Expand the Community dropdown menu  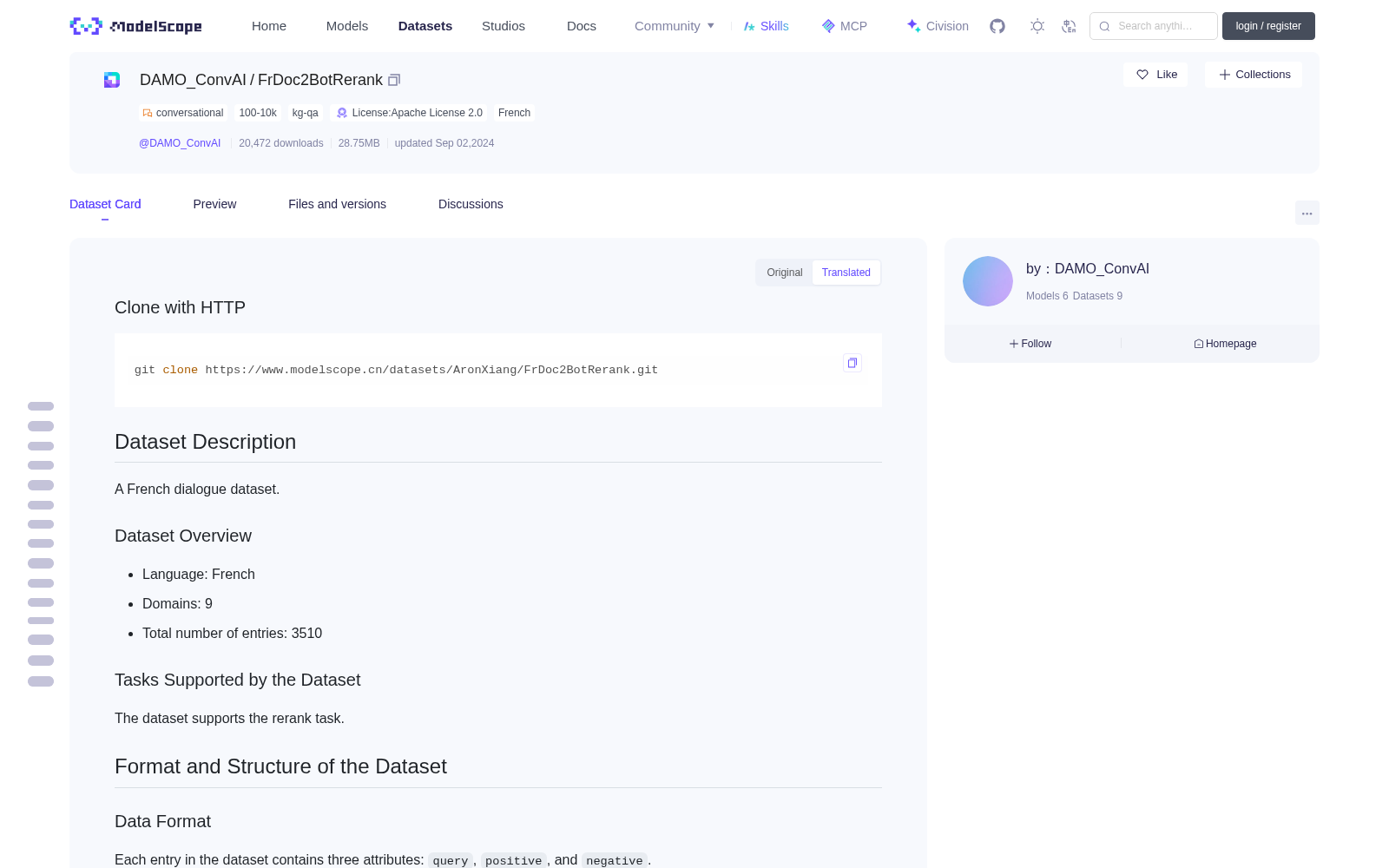click(x=675, y=26)
